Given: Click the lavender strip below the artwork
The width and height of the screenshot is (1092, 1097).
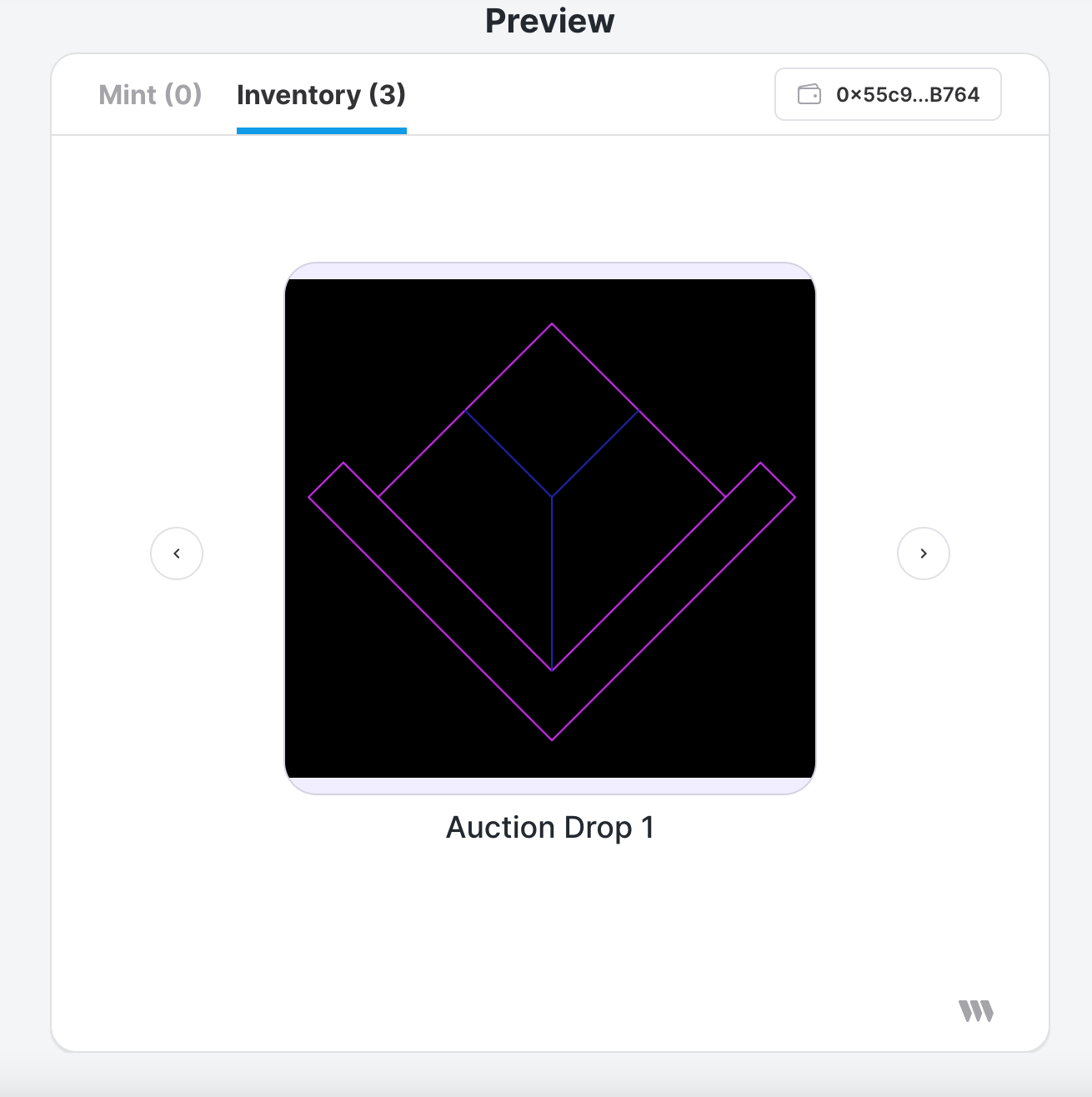Looking at the screenshot, I should pyautogui.click(x=550, y=786).
